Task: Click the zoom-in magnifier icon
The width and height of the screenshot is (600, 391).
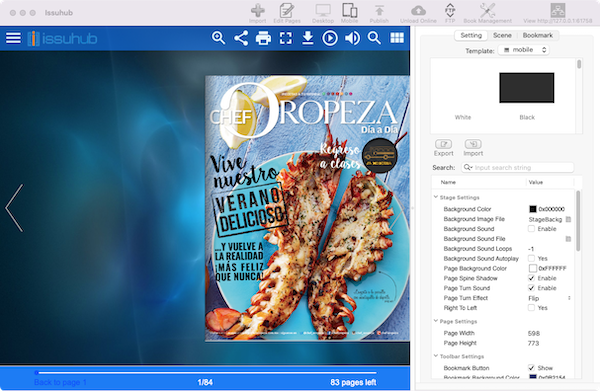Action: (x=218, y=38)
